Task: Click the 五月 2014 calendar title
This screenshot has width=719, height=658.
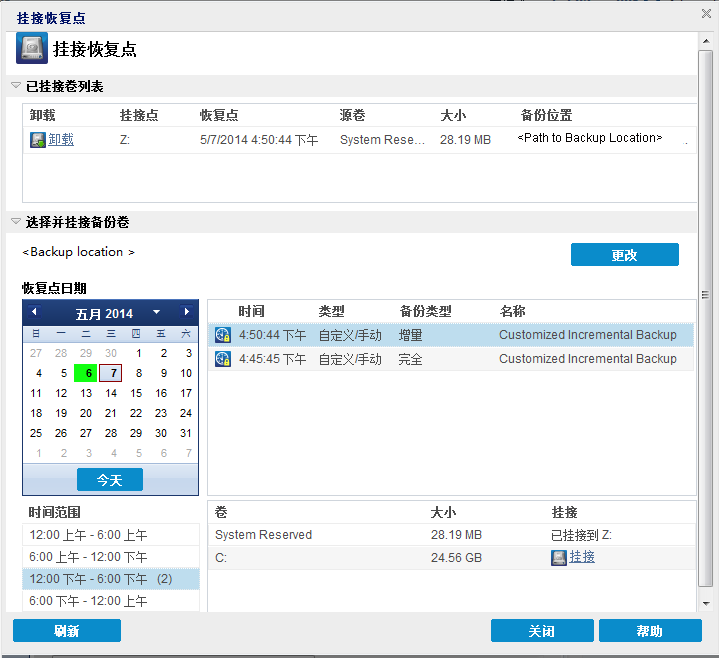Action: click(x=104, y=314)
